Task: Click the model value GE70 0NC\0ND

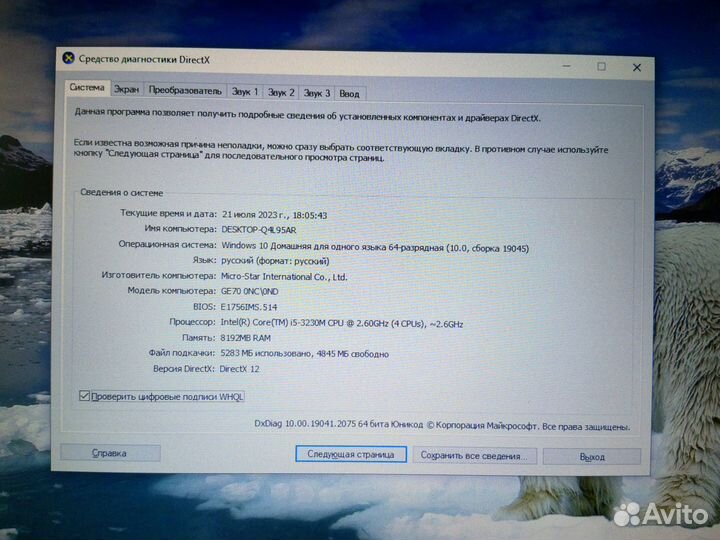Action: click(x=249, y=291)
